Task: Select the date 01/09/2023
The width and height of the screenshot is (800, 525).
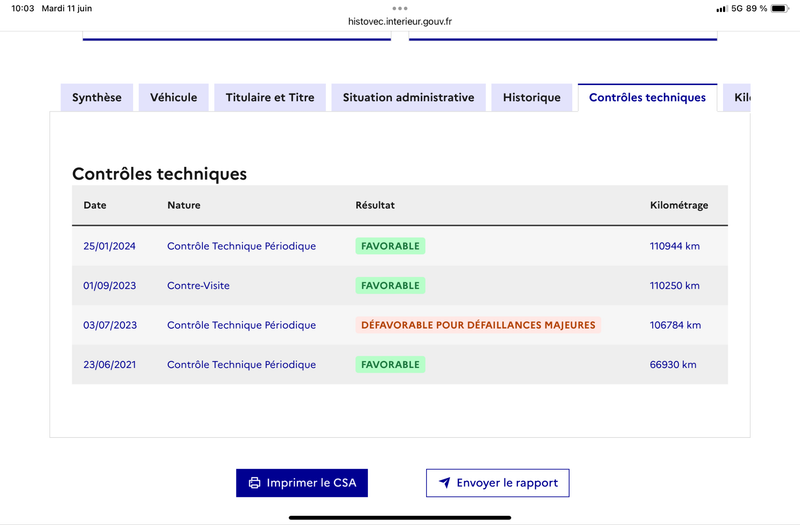Action: click(110, 286)
